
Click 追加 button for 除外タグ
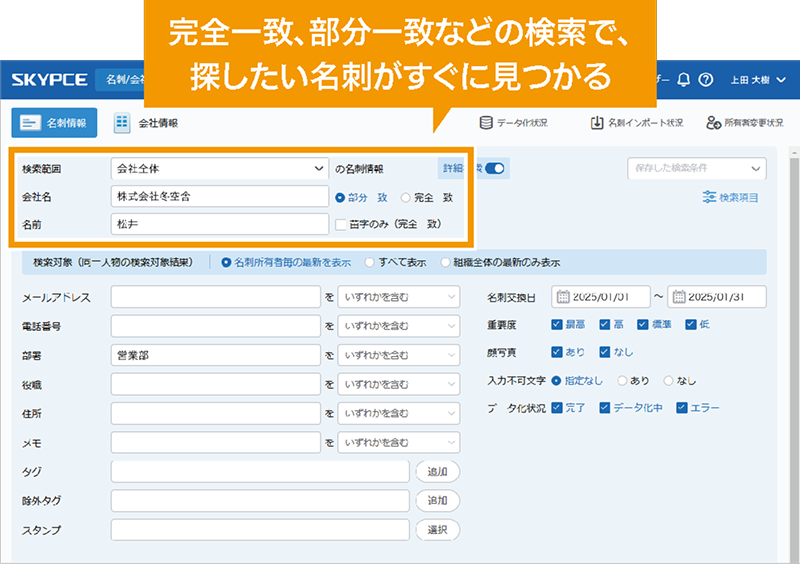pyautogui.click(x=437, y=501)
